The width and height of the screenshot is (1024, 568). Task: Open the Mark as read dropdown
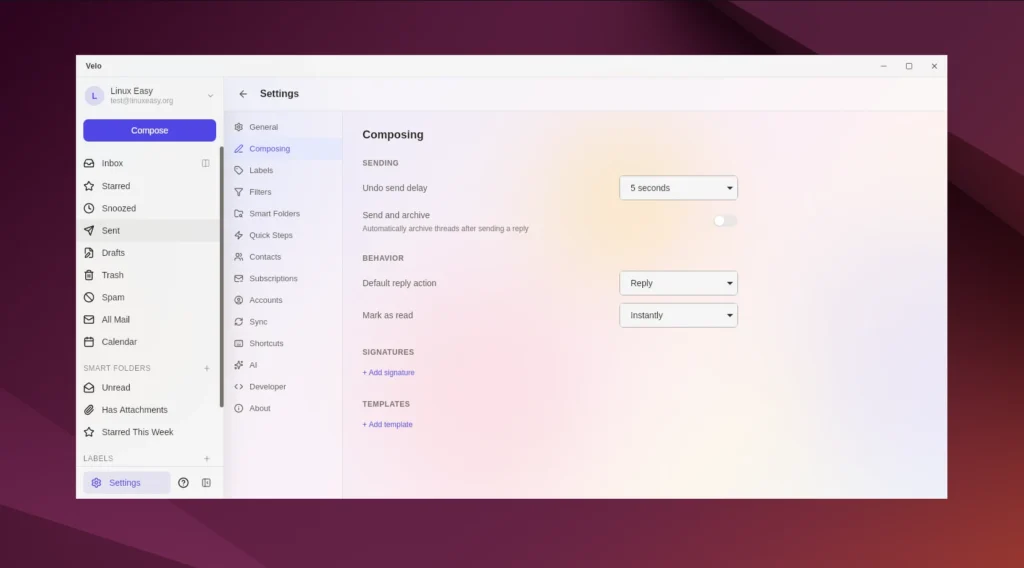point(678,315)
